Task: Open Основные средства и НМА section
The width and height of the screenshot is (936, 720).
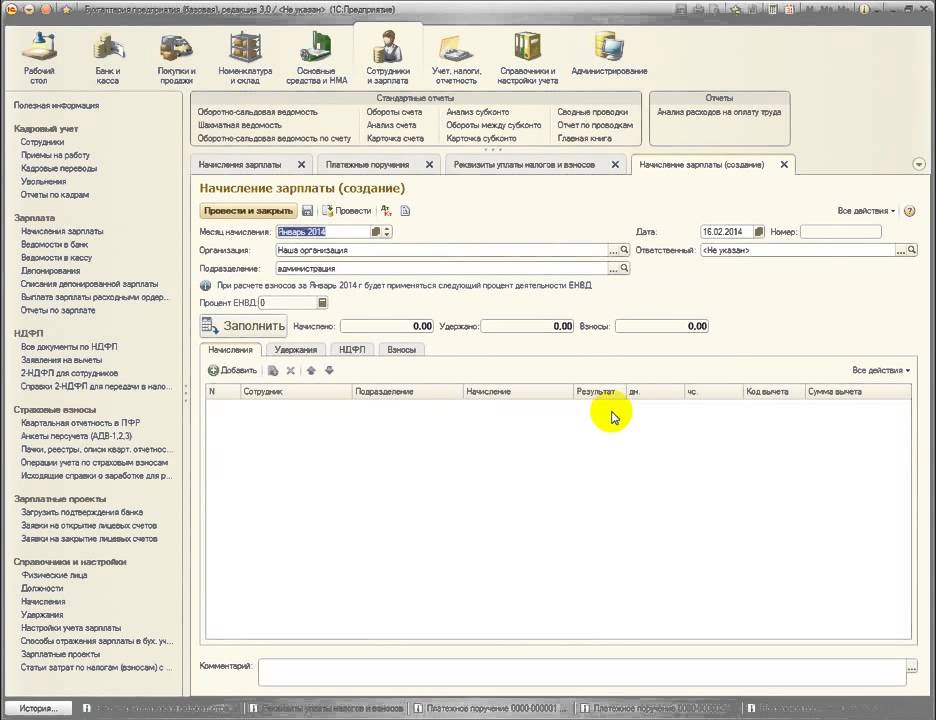Action: tap(316, 58)
